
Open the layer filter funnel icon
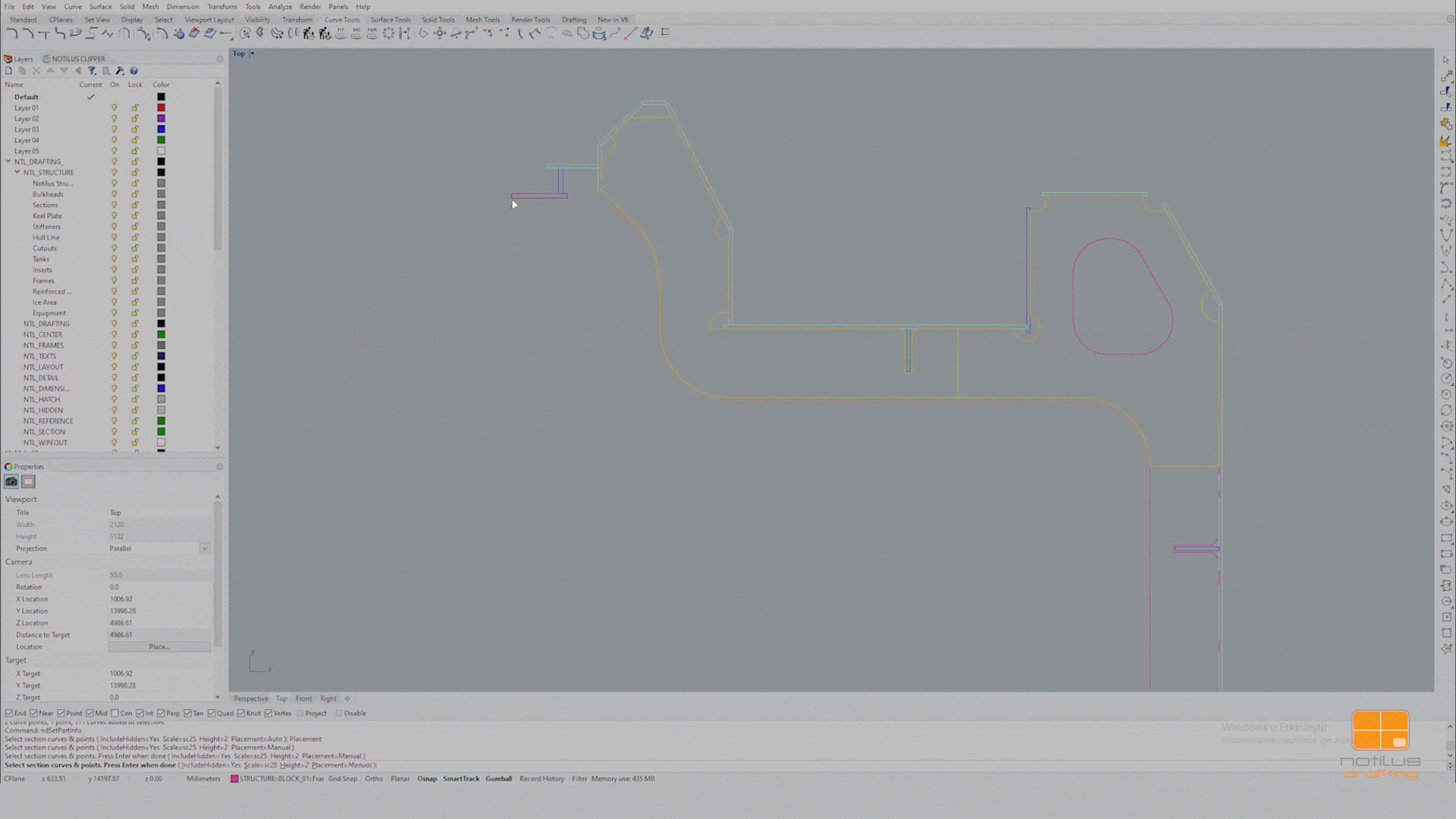[92, 71]
